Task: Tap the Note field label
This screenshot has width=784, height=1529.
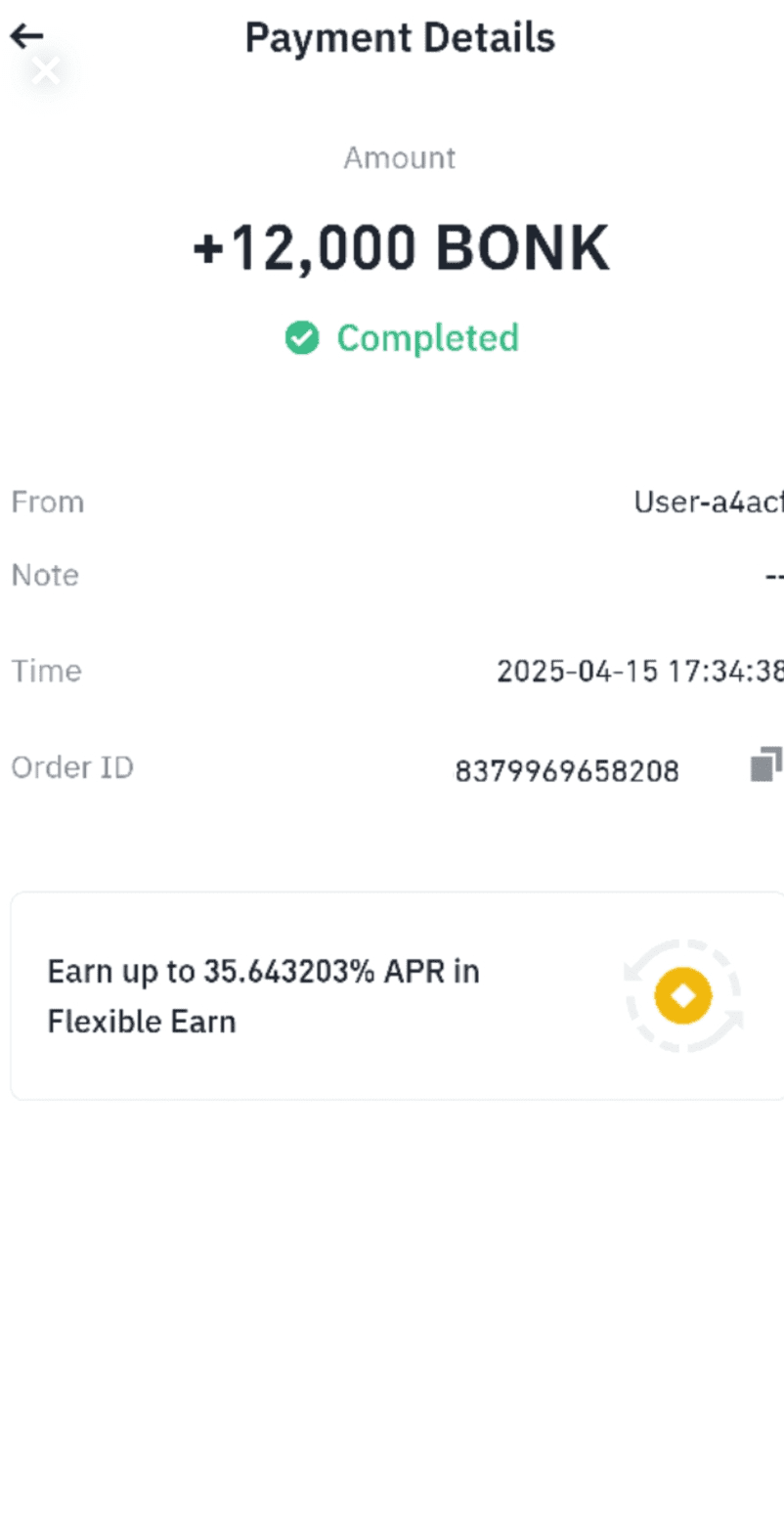Action: coord(45,575)
